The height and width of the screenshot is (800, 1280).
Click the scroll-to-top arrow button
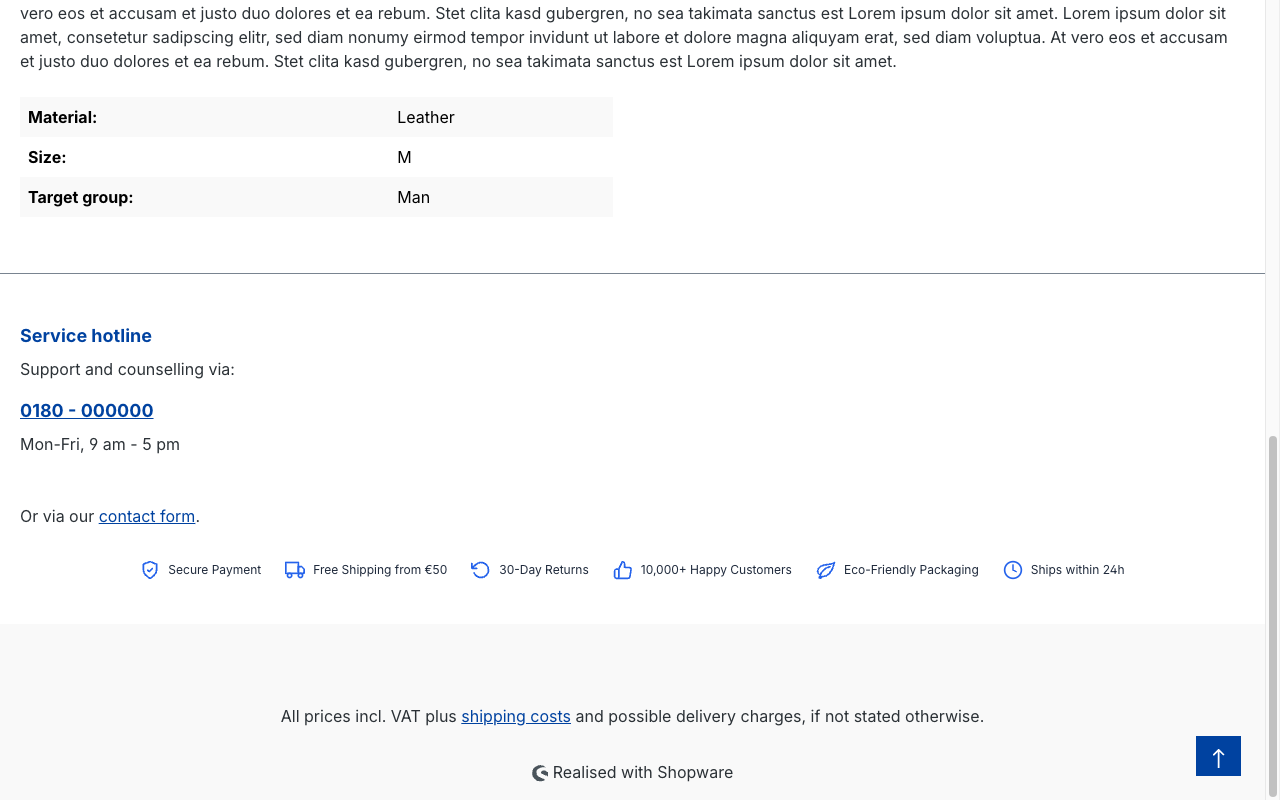tap(1218, 756)
